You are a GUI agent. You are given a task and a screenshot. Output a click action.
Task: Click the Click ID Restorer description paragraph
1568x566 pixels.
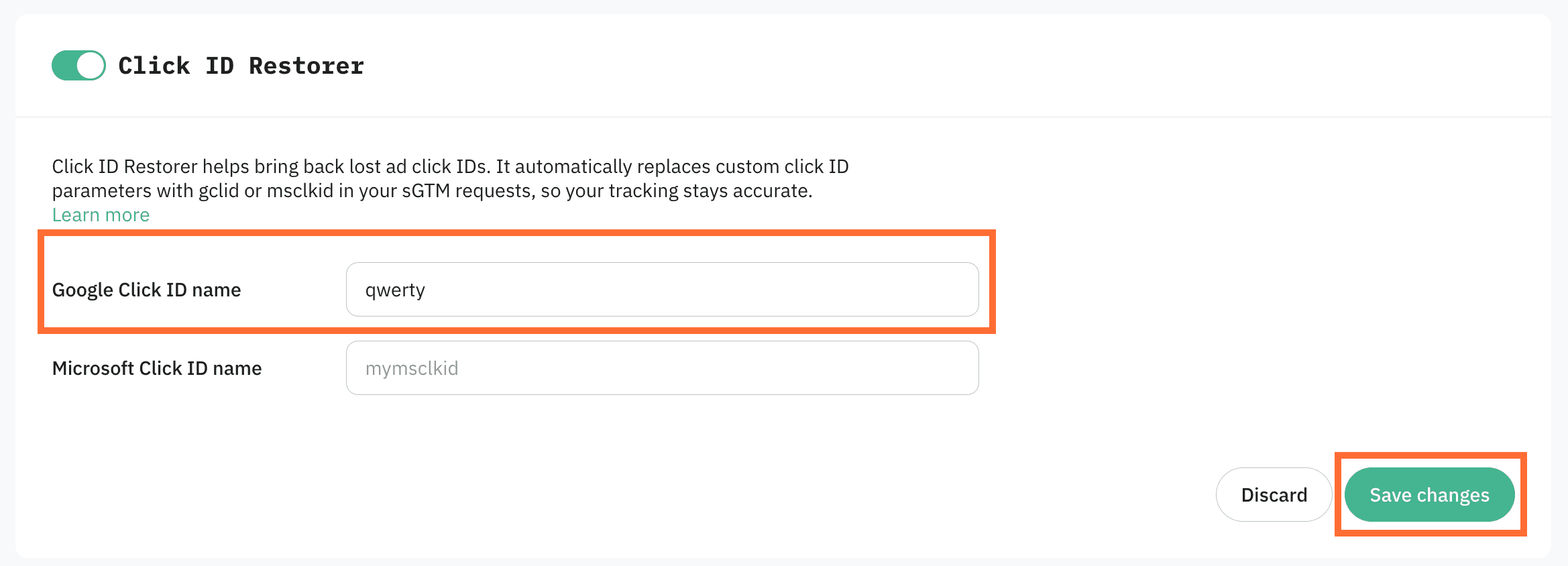(449, 178)
